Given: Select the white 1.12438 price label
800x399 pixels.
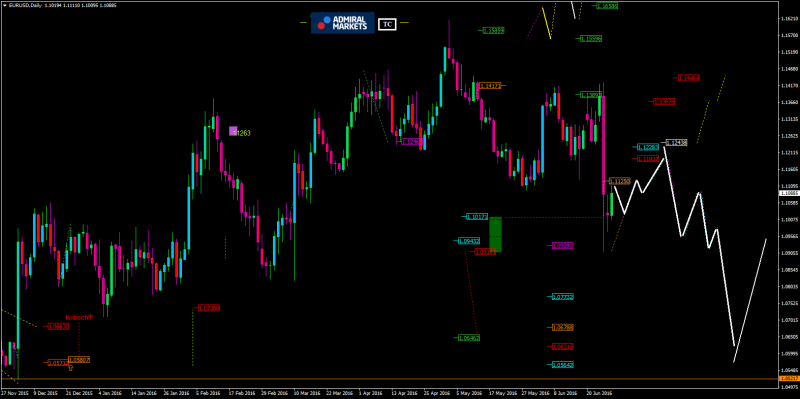Looking at the screenshot, I should 676,142.
